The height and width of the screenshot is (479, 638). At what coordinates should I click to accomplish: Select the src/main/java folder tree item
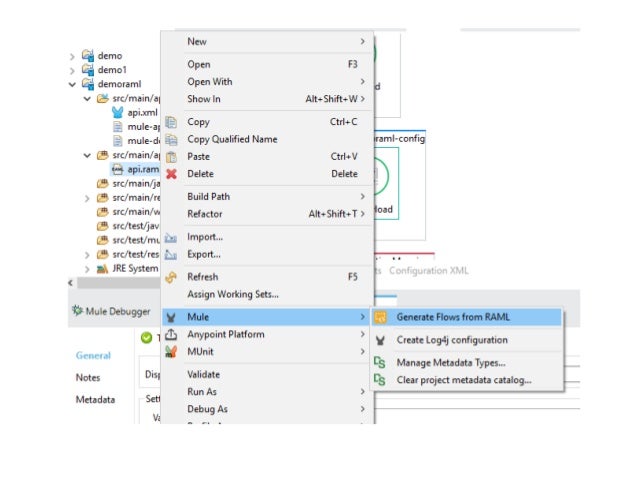[128, 184]
